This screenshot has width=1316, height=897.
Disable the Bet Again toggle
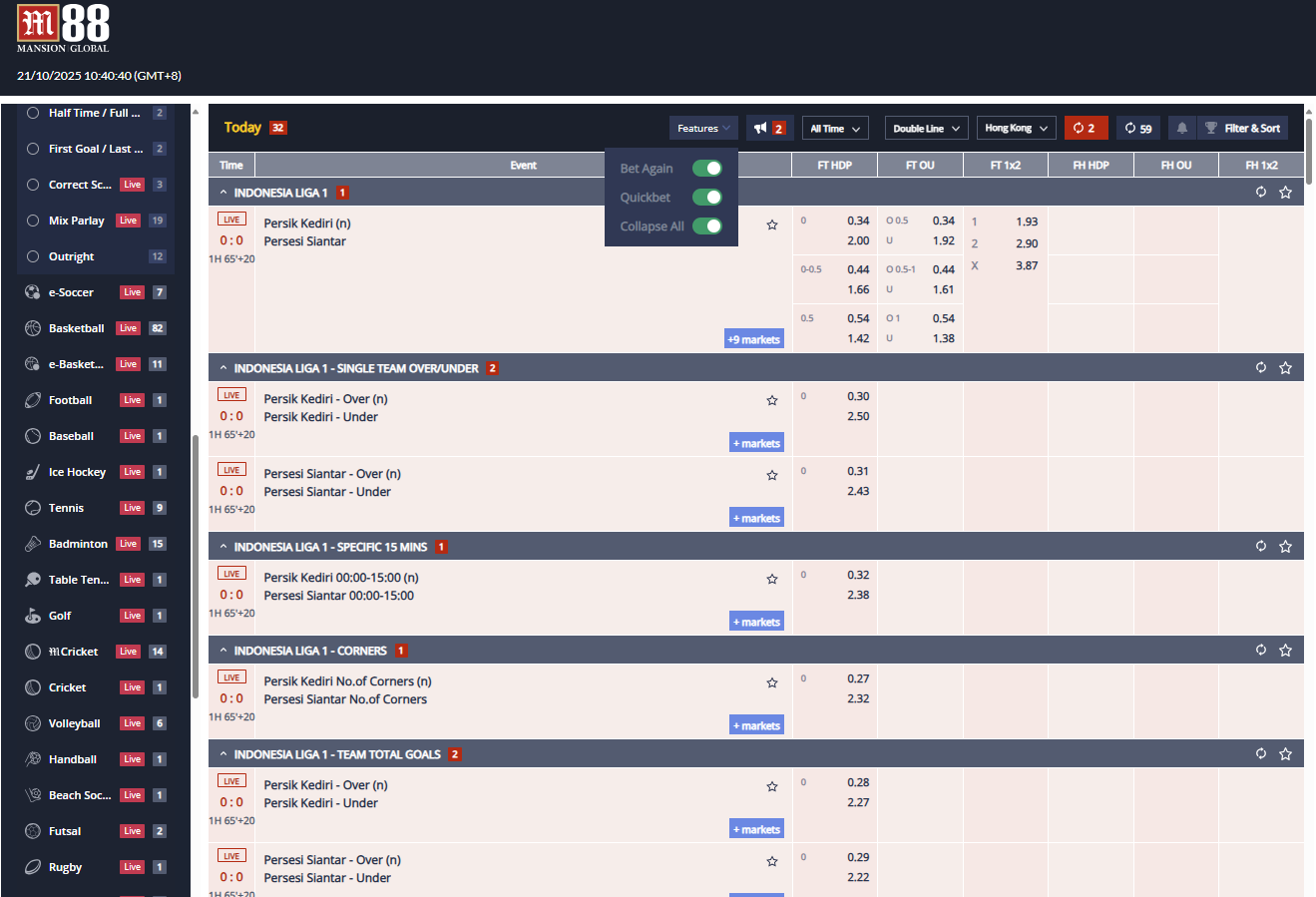[707, 168]
